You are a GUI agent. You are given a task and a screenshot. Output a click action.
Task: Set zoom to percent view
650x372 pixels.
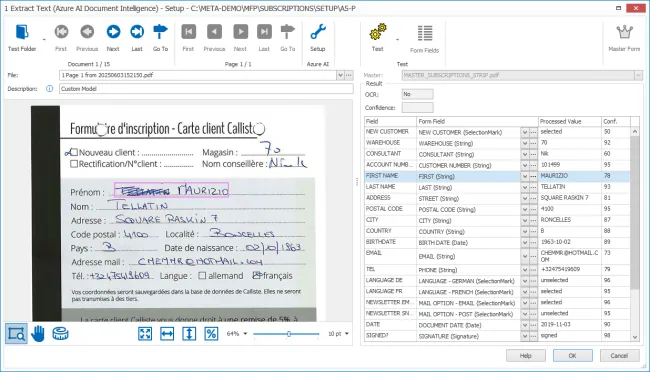(x=211, y=333)
